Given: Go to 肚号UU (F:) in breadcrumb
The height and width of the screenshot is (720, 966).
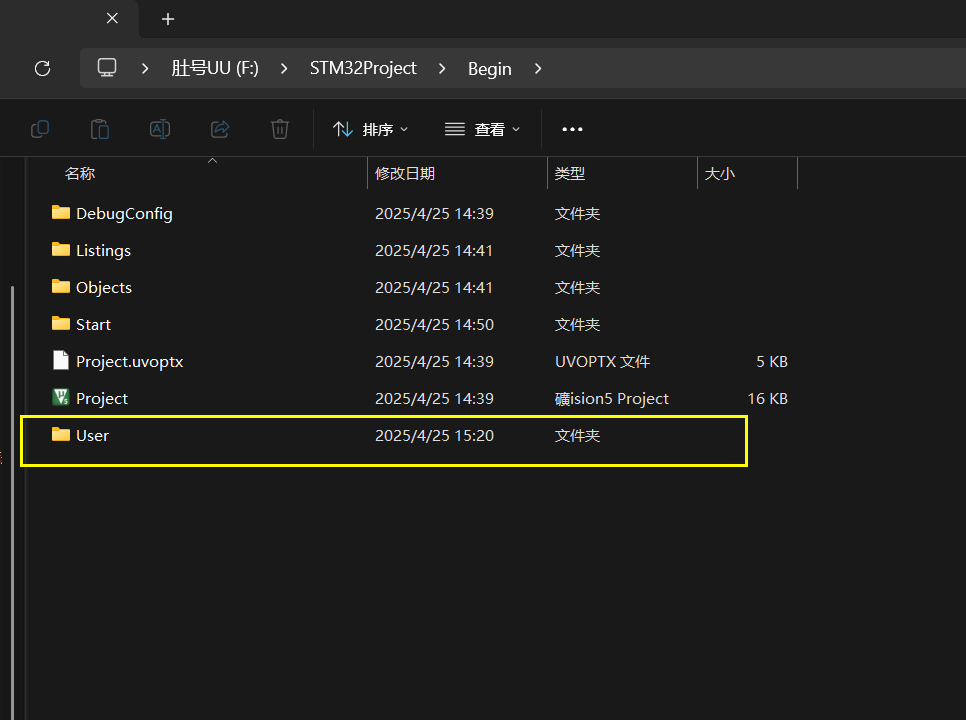Looking at the screenshot, I should 215,68.
